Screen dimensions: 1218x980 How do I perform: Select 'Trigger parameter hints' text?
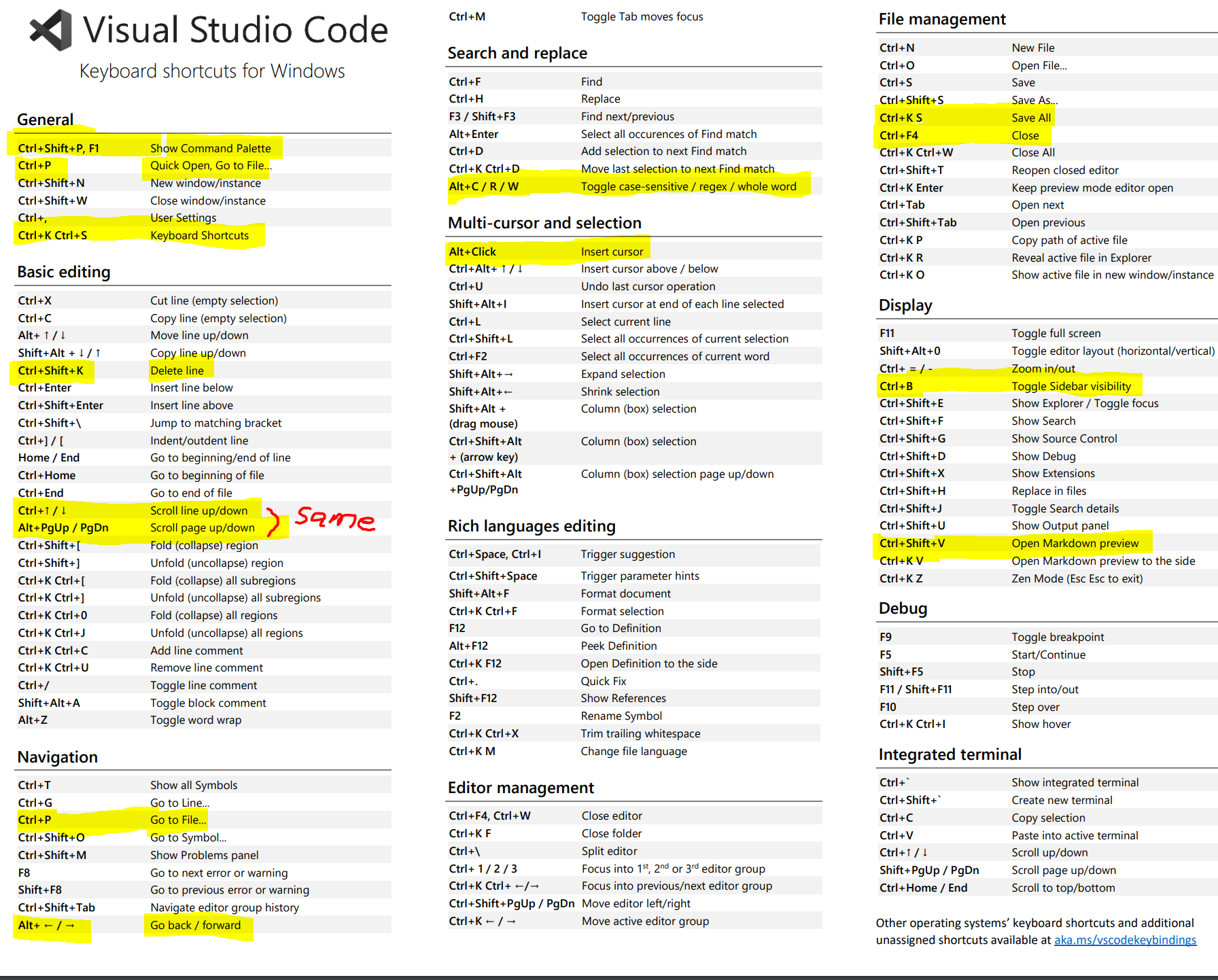click(640, 576)
